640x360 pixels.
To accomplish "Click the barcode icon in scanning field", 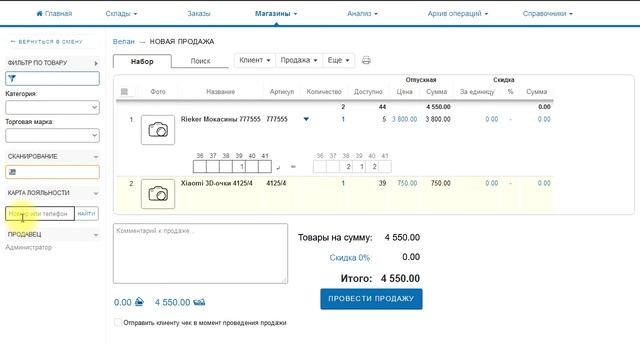I will click(12, 172).
